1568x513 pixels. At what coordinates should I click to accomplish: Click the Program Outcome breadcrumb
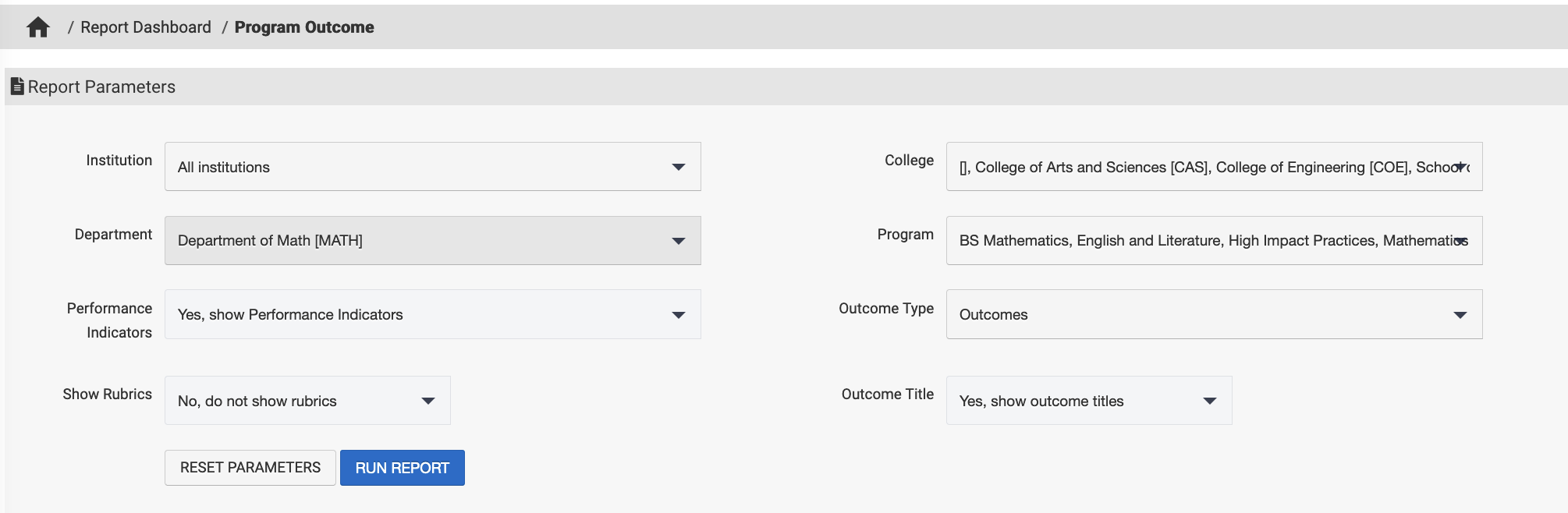(x=304, y=27)
